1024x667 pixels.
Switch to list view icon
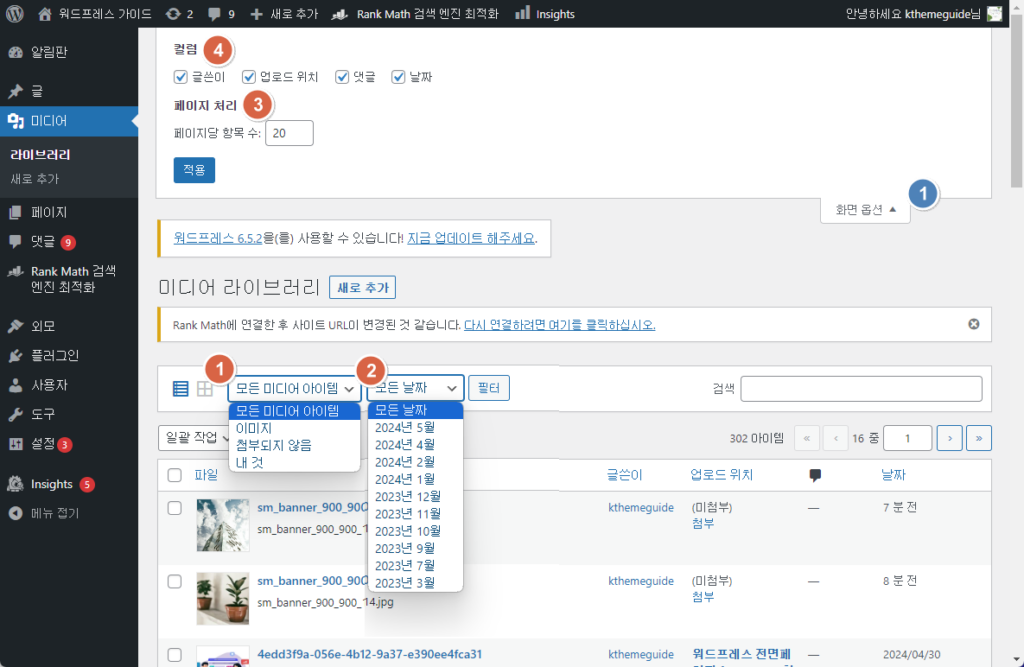[180, 389]
